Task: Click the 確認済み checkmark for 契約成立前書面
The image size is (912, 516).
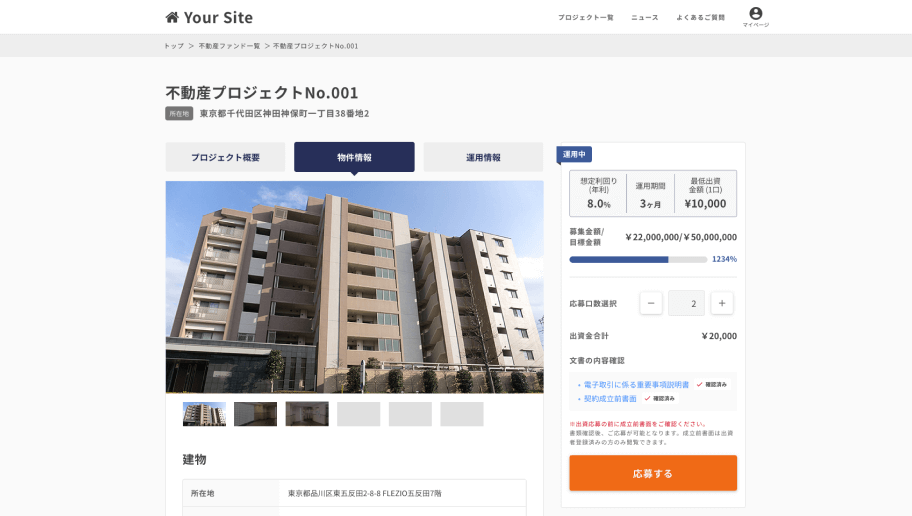Action: 660,398
